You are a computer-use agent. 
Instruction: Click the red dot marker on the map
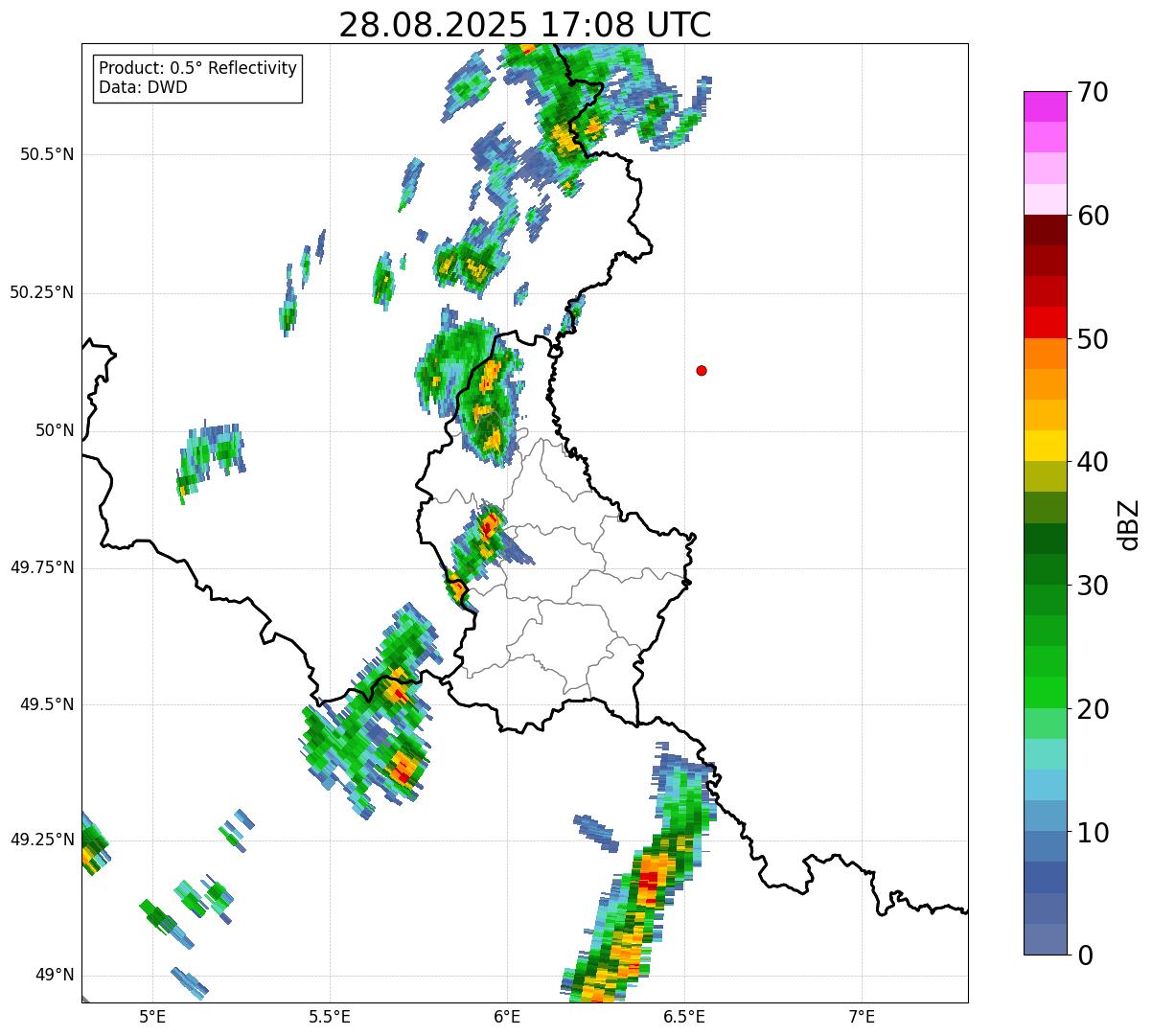702,371
